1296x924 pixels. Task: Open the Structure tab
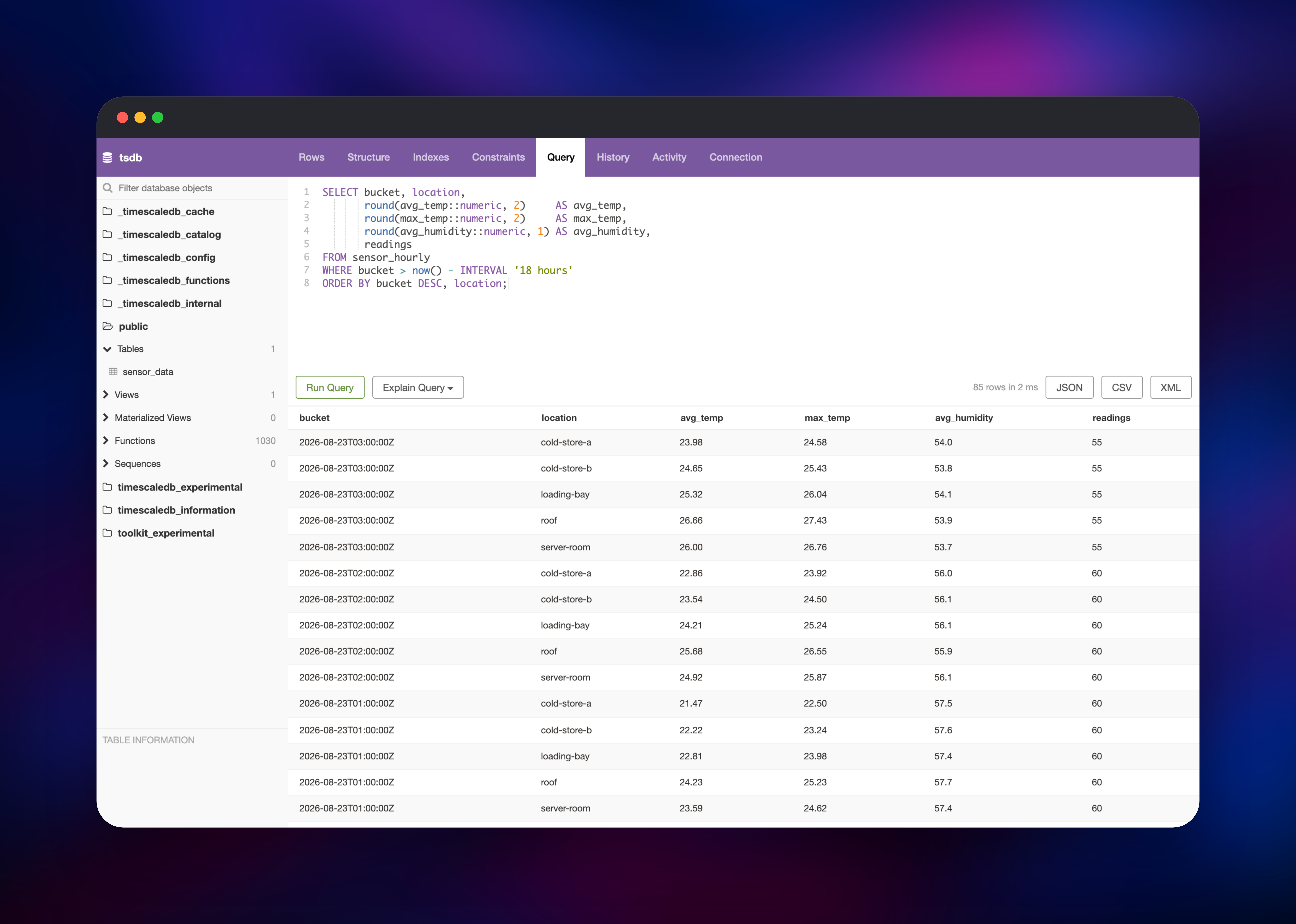tap(369, 158)
